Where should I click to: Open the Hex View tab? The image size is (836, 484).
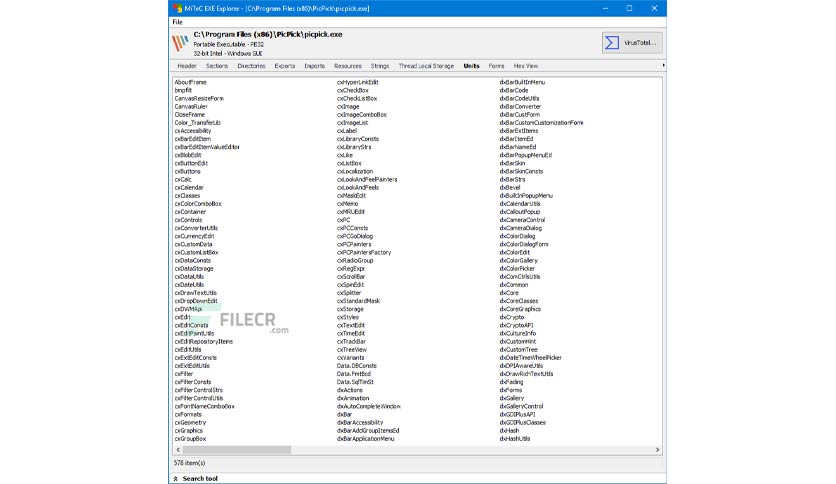point(526,66)
